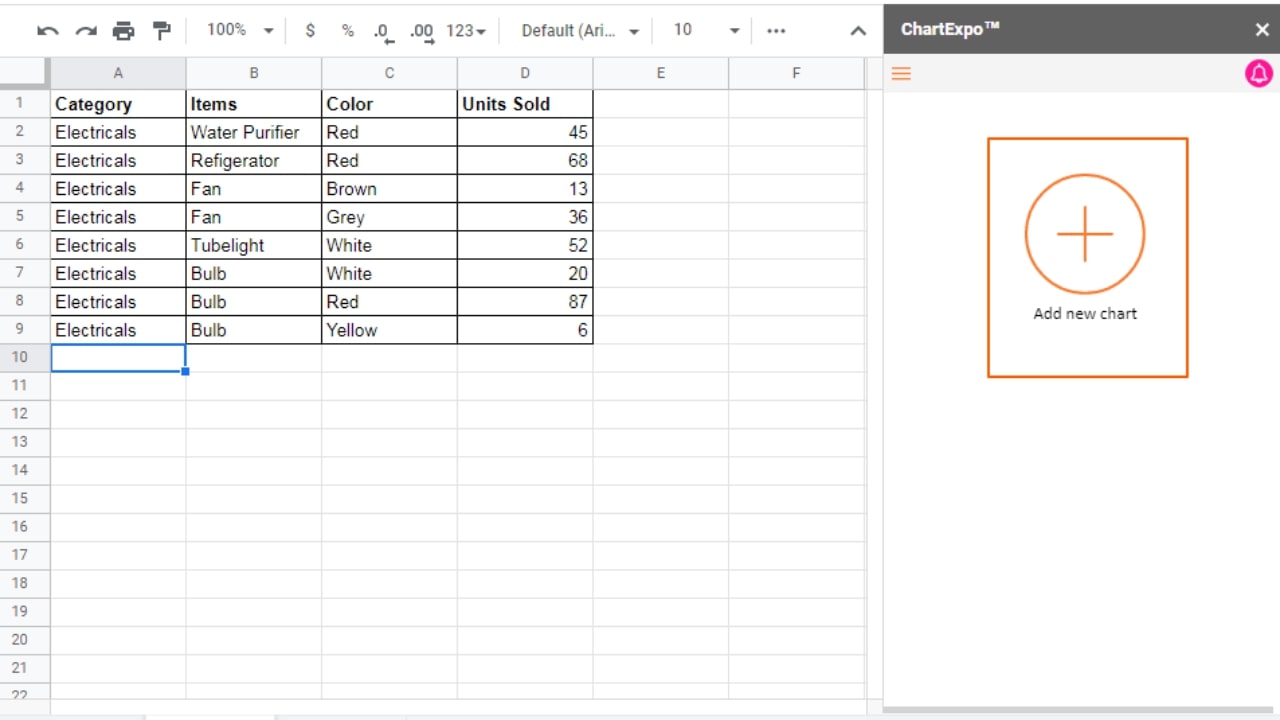1280x720 pixels.
Task: Click the 'Refigerator' cell
Action: coord(254,160)
